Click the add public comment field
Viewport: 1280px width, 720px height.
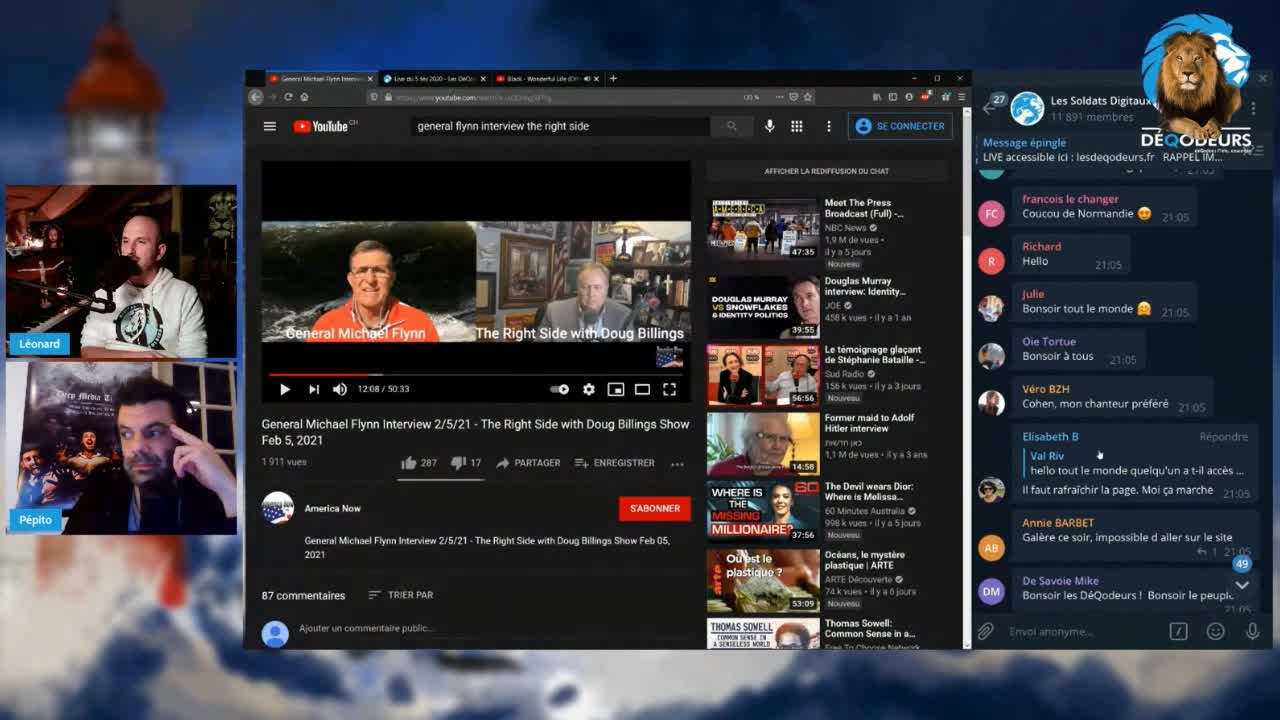[x=366, y=628]
